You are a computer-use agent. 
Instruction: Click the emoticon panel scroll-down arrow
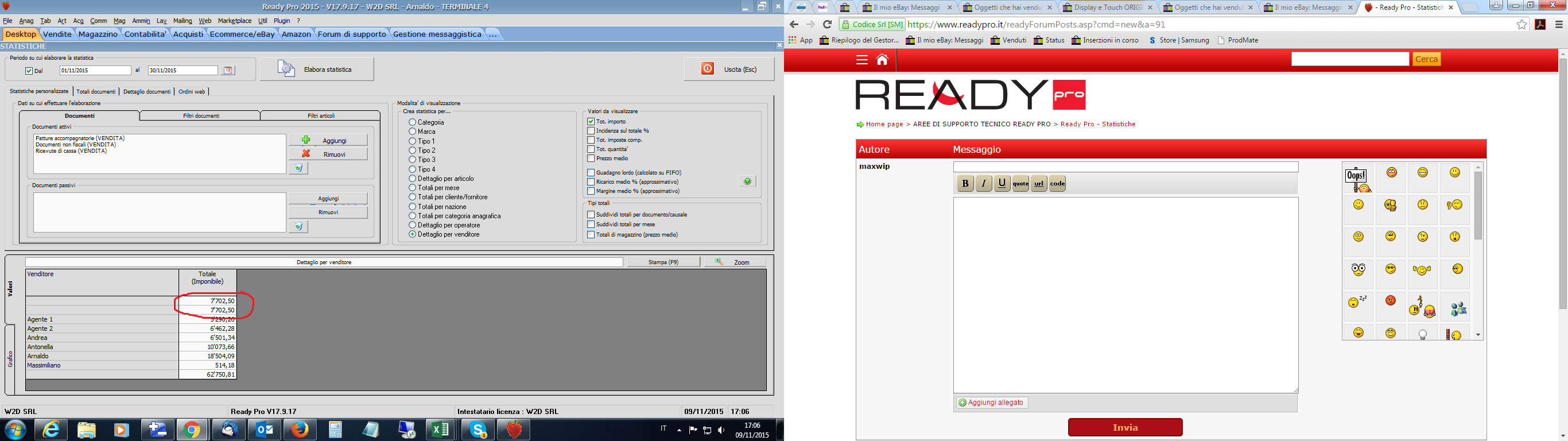pos(1478,335)
